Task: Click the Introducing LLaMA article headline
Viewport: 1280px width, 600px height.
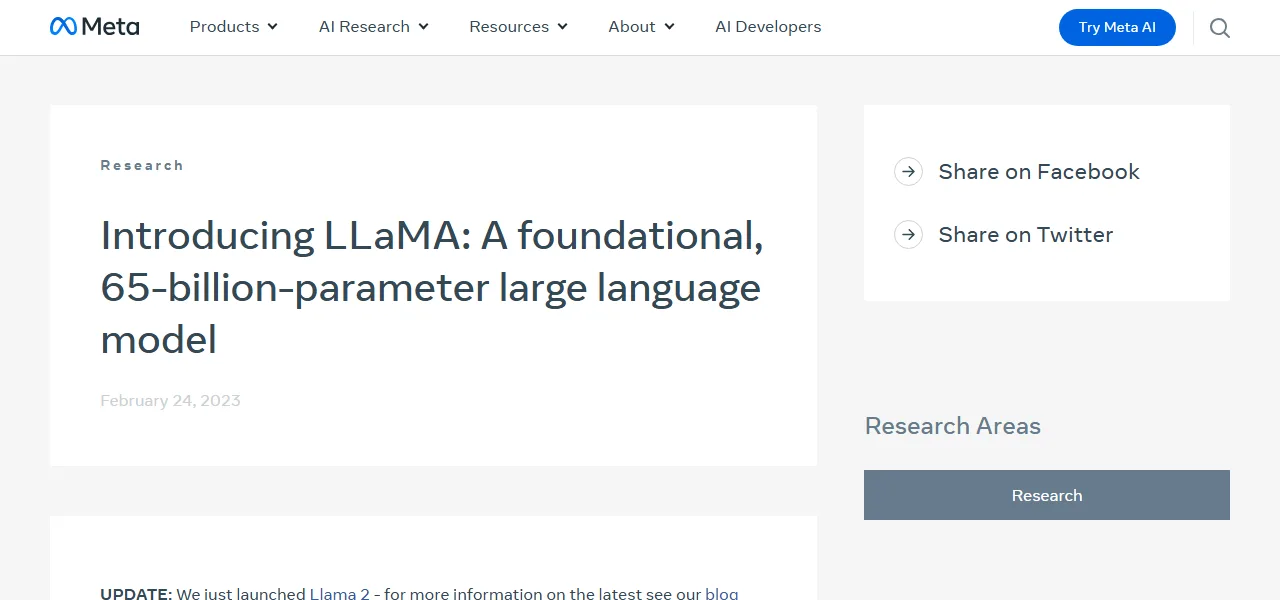Action: pos(432,288)
